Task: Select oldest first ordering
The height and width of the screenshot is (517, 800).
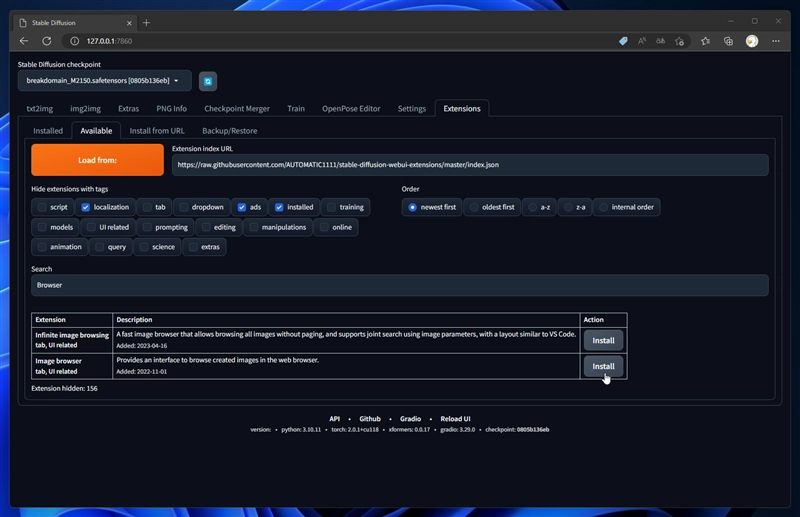Action: click(x=474, y=207)
